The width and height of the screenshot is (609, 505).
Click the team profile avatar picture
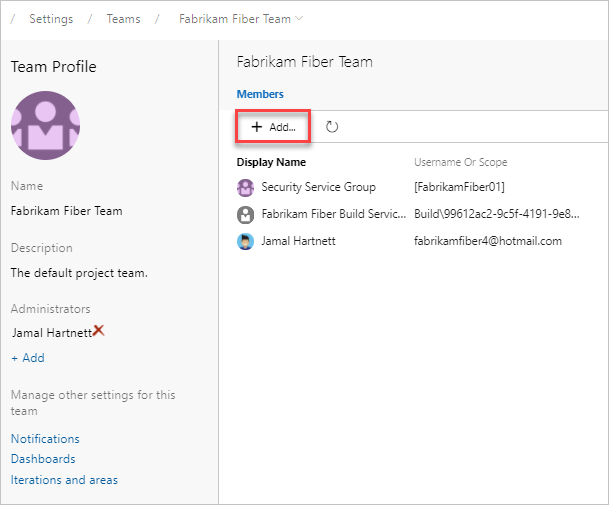coord(45,125)
